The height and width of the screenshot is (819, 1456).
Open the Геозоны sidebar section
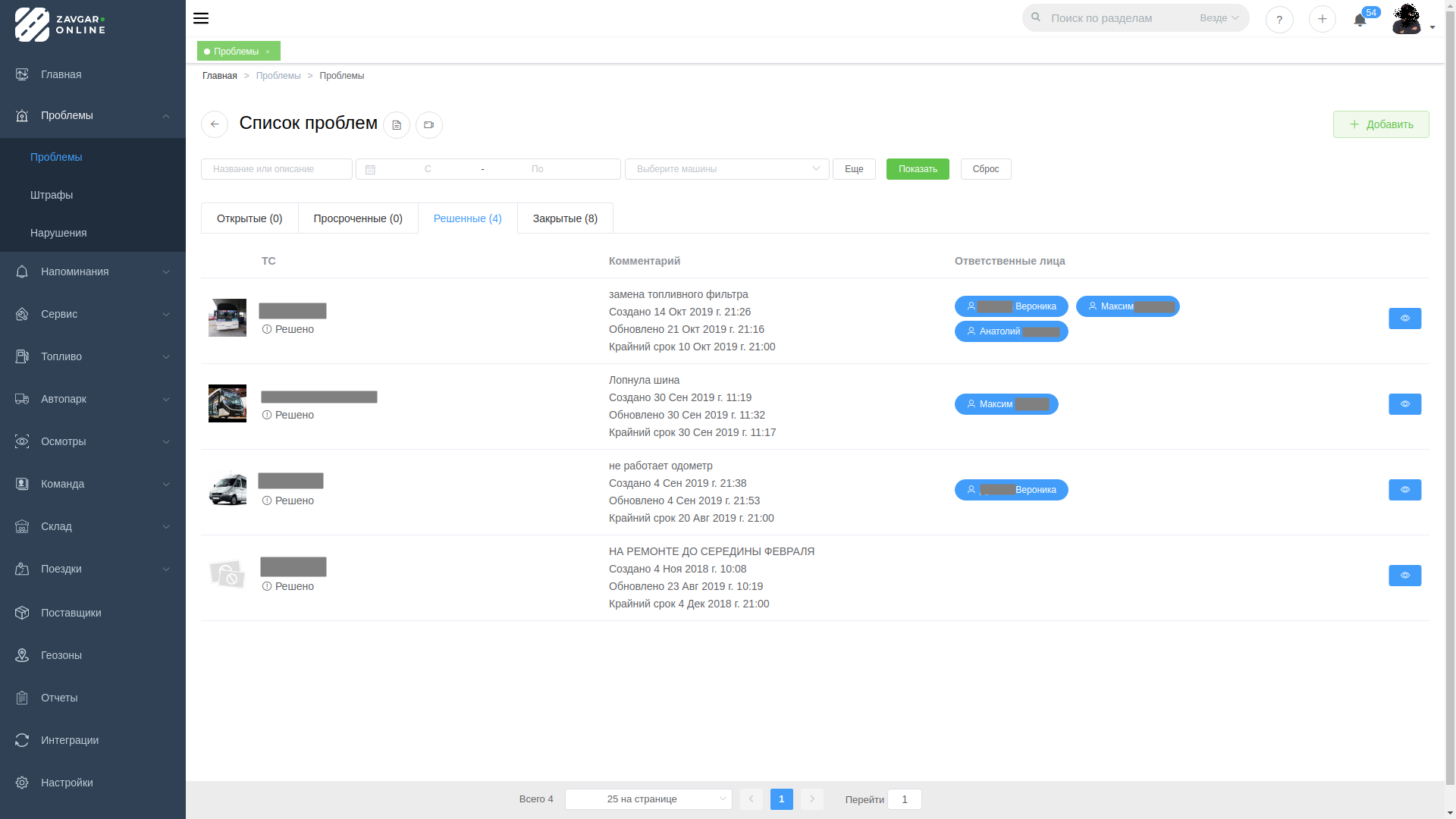point(61,655)
